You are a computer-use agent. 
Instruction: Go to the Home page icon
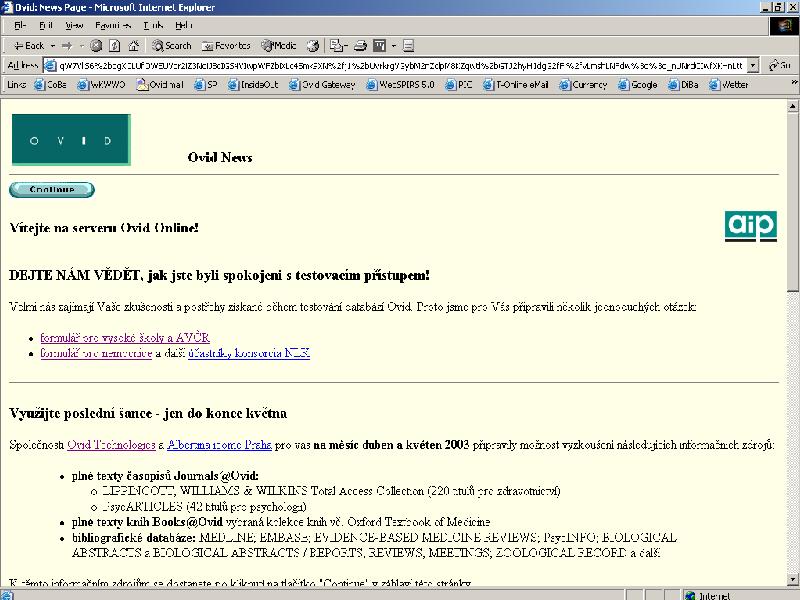click(134, 46)
